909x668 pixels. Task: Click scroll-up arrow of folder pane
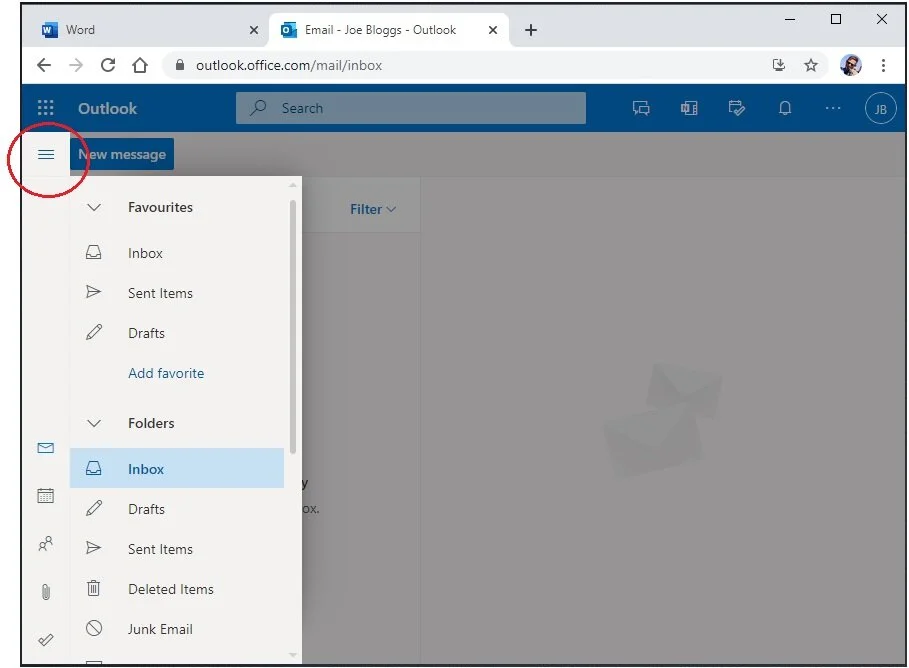[x=293, y=186]
